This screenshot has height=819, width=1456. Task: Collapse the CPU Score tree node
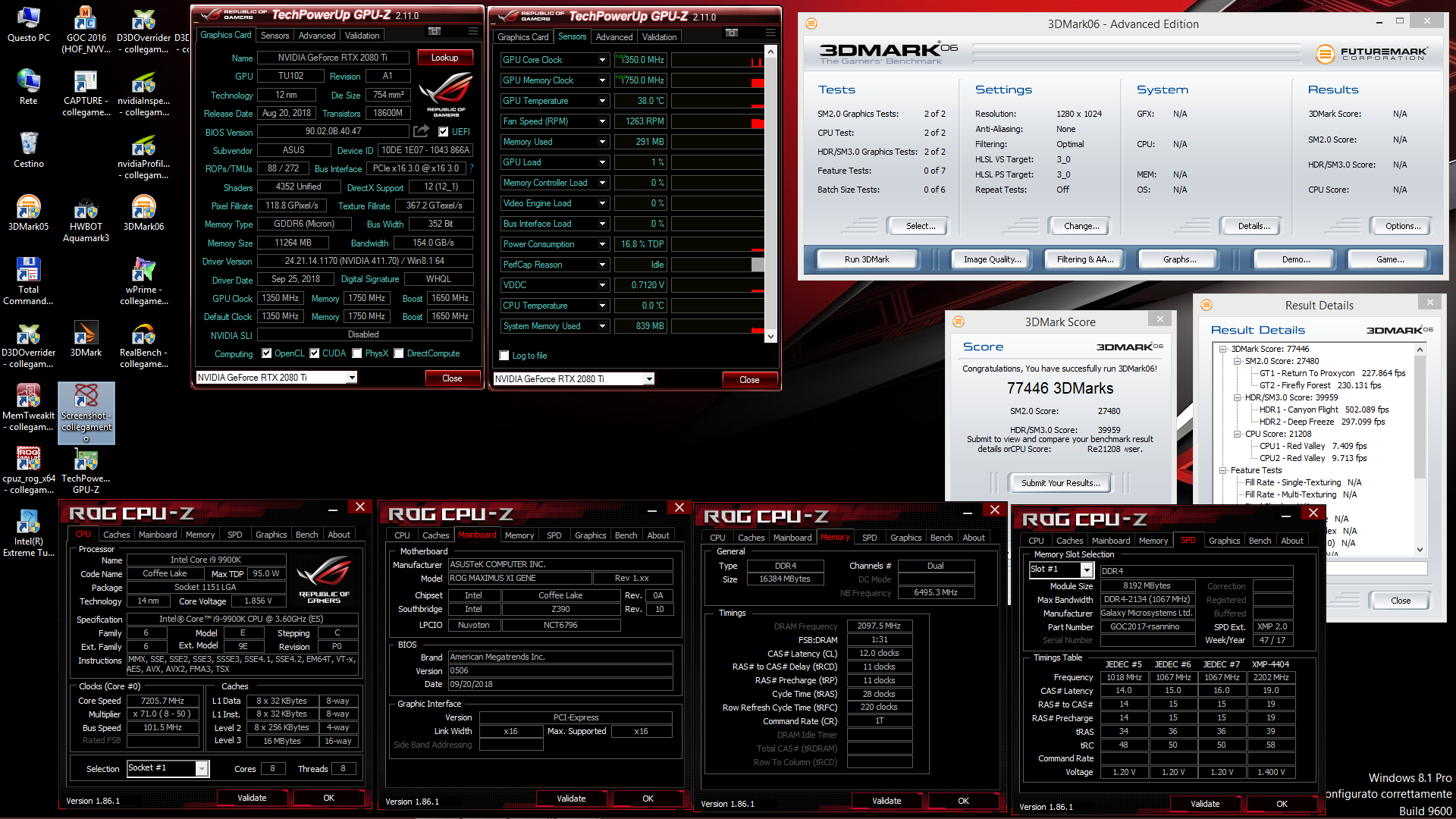(1237, 434)
